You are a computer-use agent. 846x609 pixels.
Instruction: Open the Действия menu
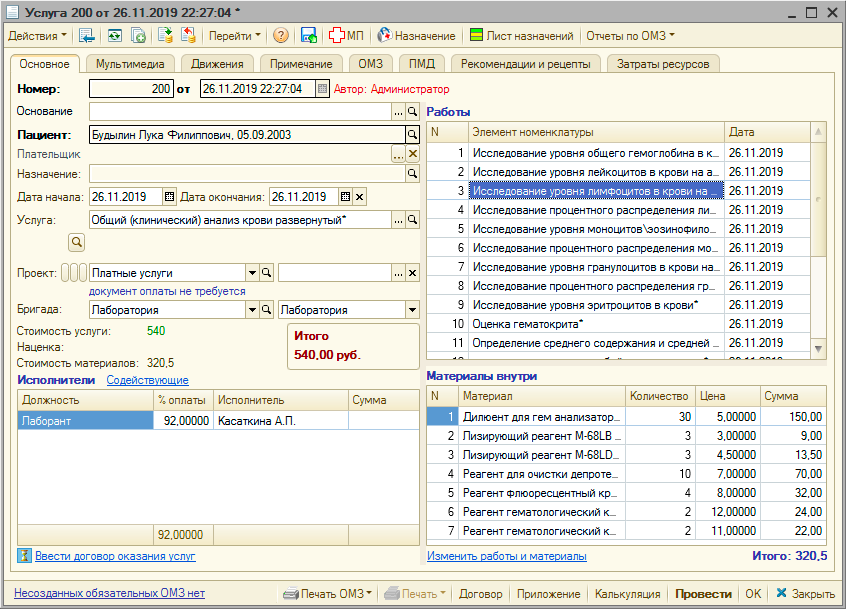[x=37, y=36]
